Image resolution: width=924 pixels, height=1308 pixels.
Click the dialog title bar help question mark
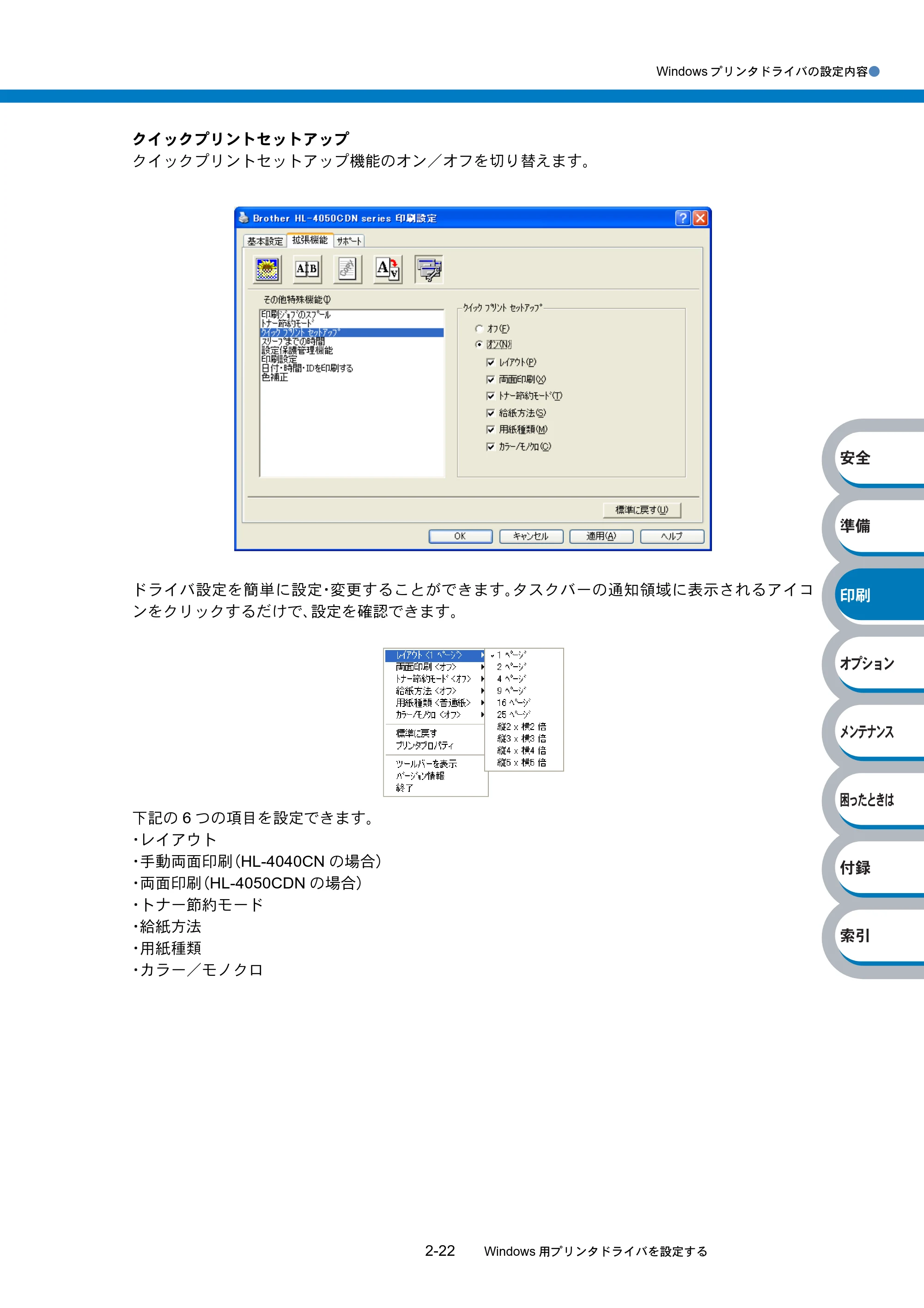coord(683,218)
